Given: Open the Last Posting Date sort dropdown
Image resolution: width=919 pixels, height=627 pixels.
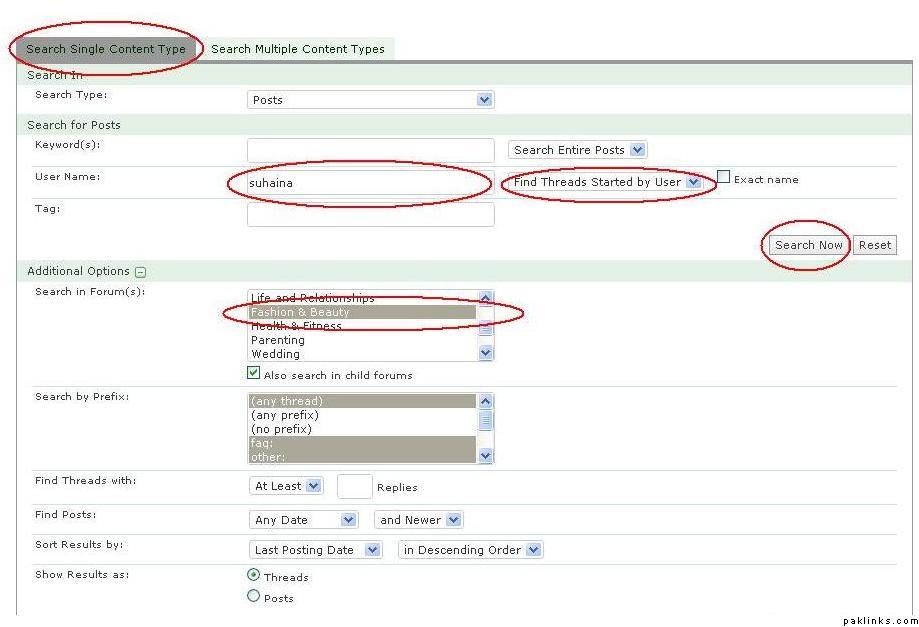Looking at the screenshot, I should tap(315, 550).
